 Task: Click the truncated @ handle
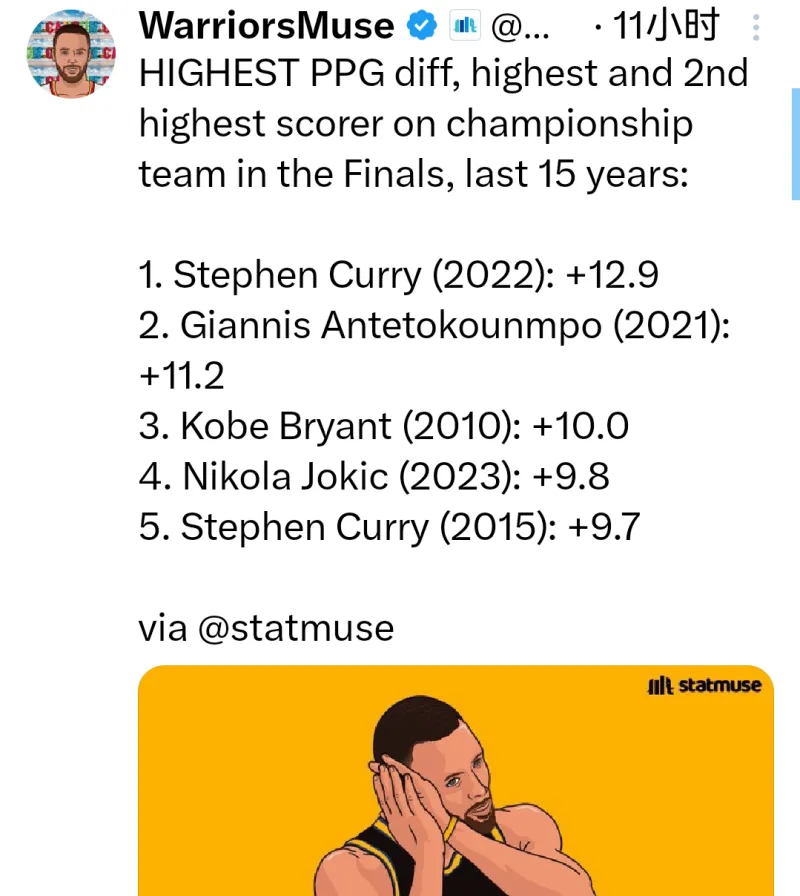tap(520, 26)
